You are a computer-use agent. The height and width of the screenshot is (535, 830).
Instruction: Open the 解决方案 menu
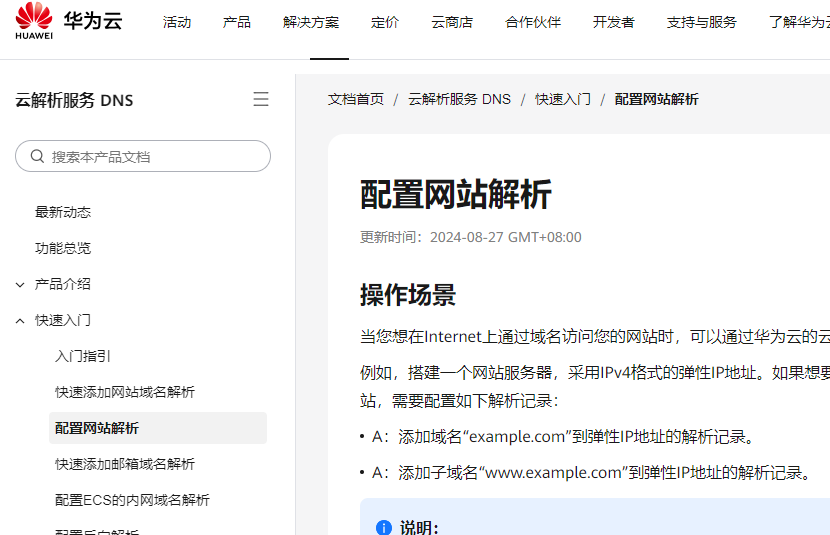(x=311, y=22)
